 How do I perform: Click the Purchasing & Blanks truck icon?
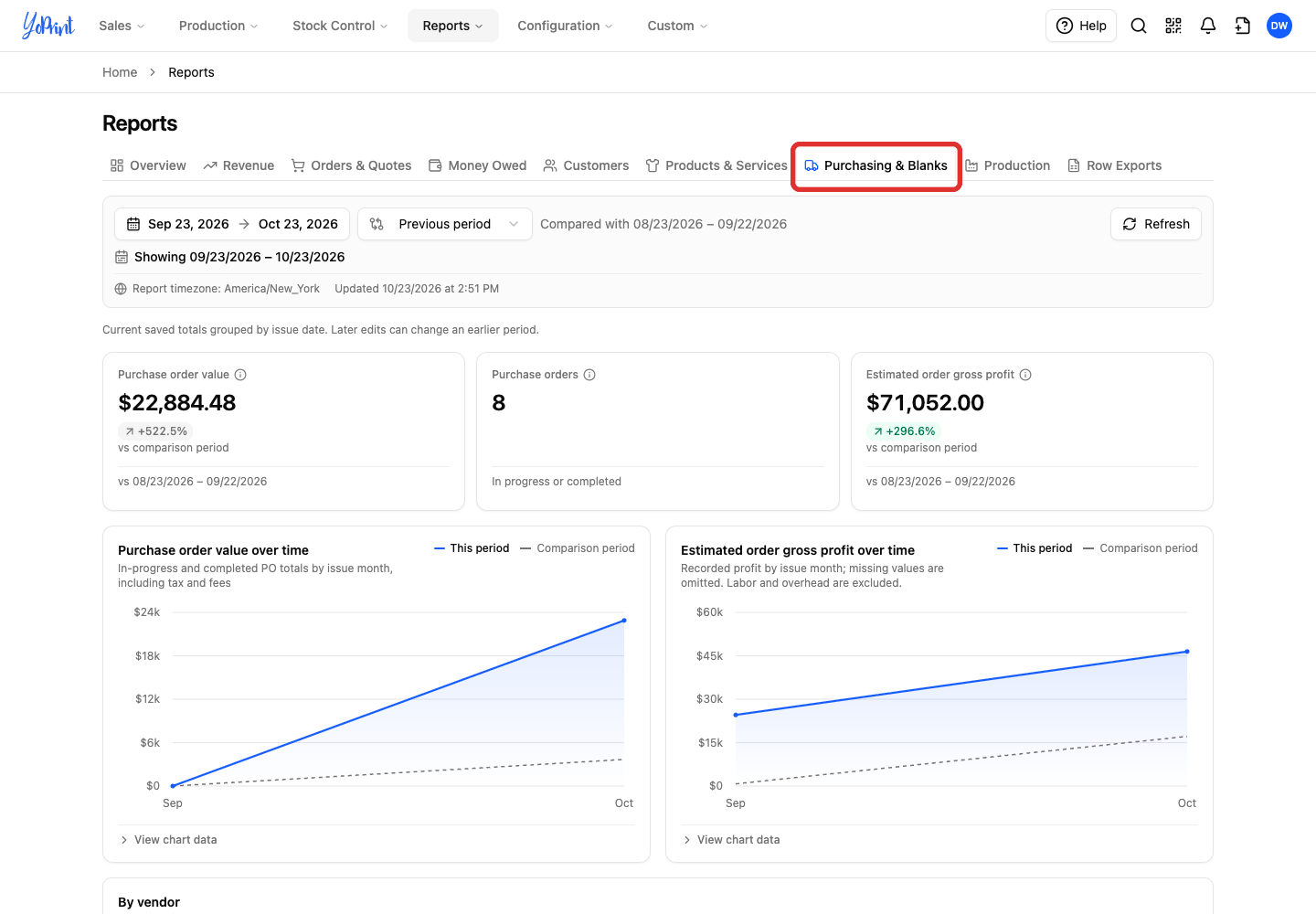click(812, 165)
